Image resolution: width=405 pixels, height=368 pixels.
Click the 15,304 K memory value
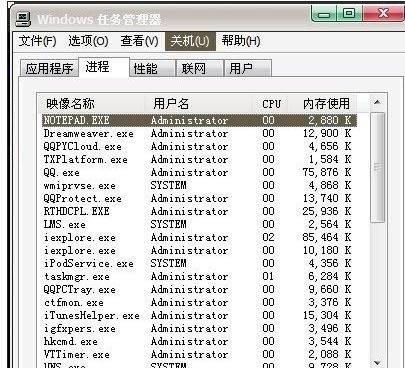327,315
